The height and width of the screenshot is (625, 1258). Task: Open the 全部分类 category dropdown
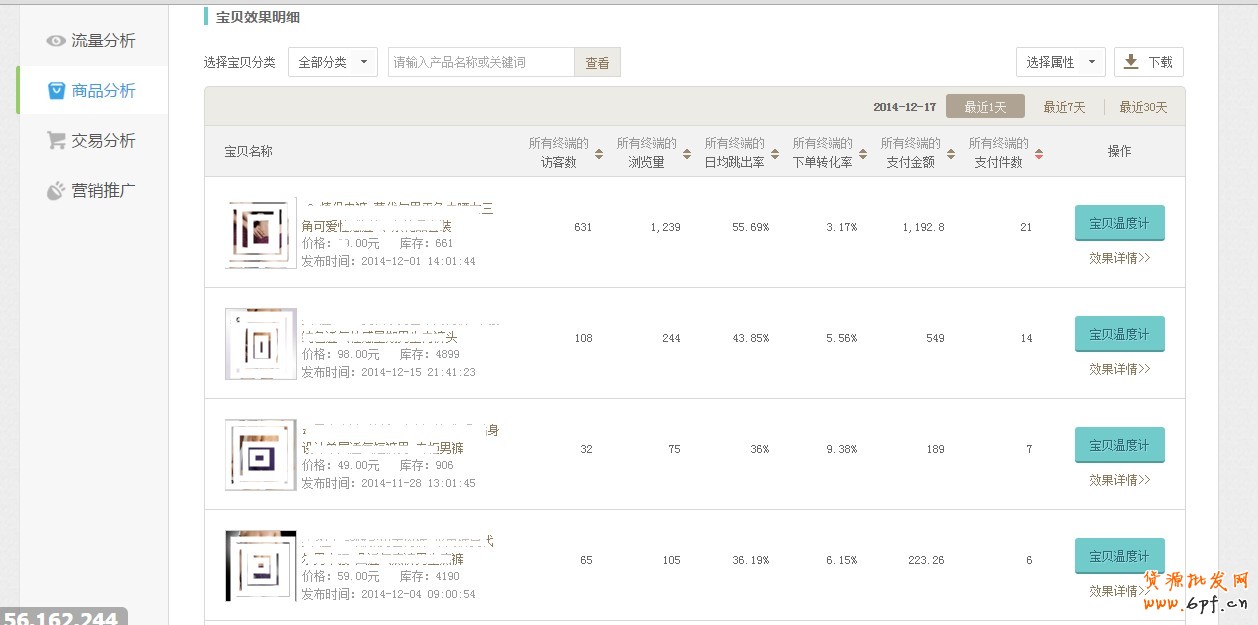click(x=333, y=62)
